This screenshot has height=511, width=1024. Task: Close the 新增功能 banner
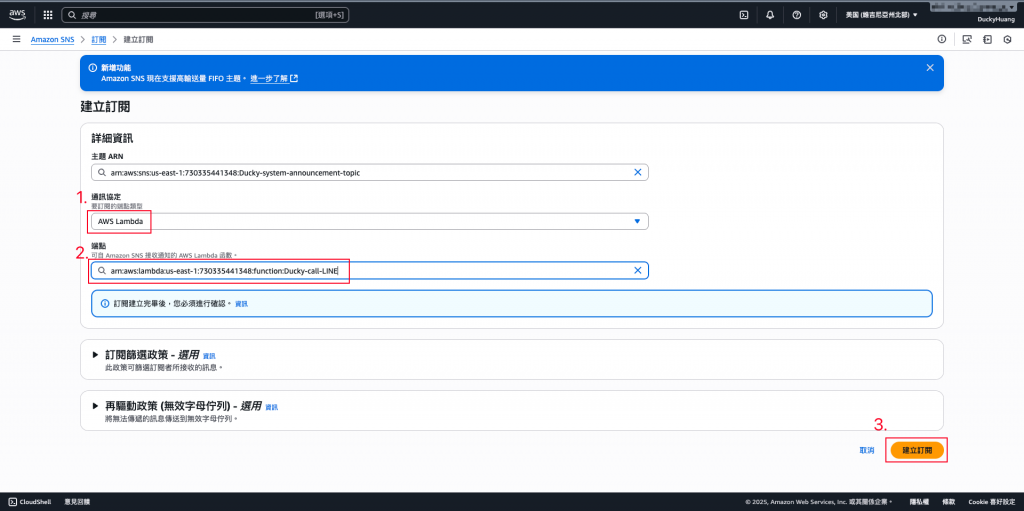point(930,67)
